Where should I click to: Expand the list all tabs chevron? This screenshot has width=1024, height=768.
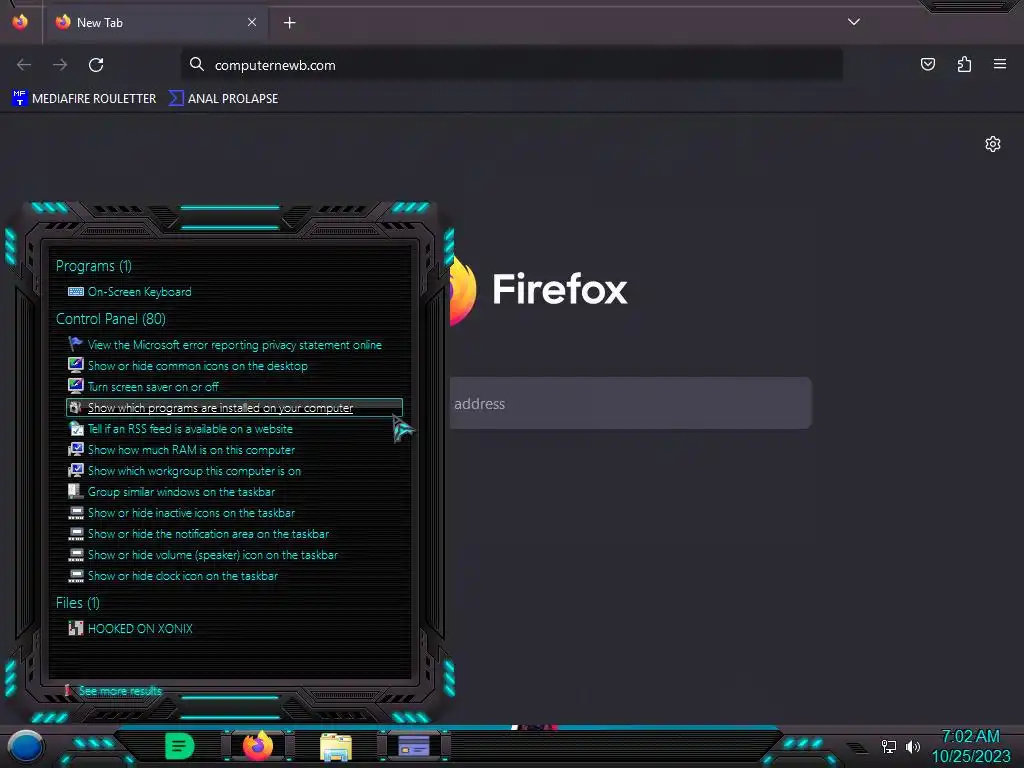point(854,22)
